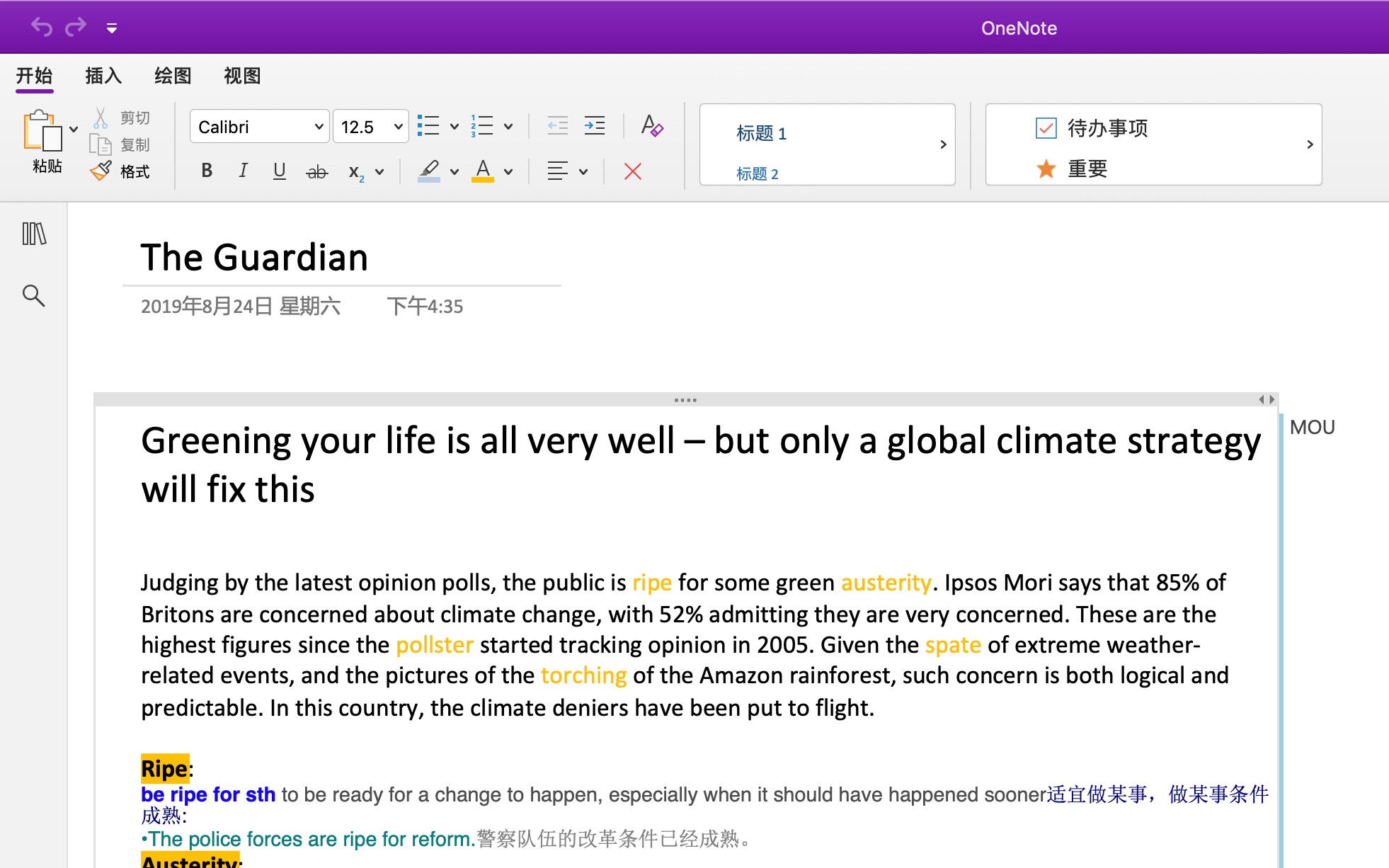Switch to the 开始 ribbon tab
Viewport: 1389px width, 868px height.
tap(35, 76)
